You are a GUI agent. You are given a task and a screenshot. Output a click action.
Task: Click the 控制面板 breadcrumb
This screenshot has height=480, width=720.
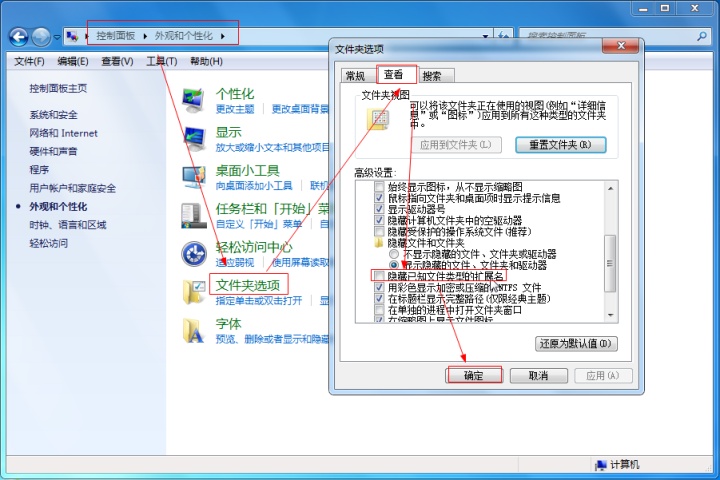click(116, 36)
